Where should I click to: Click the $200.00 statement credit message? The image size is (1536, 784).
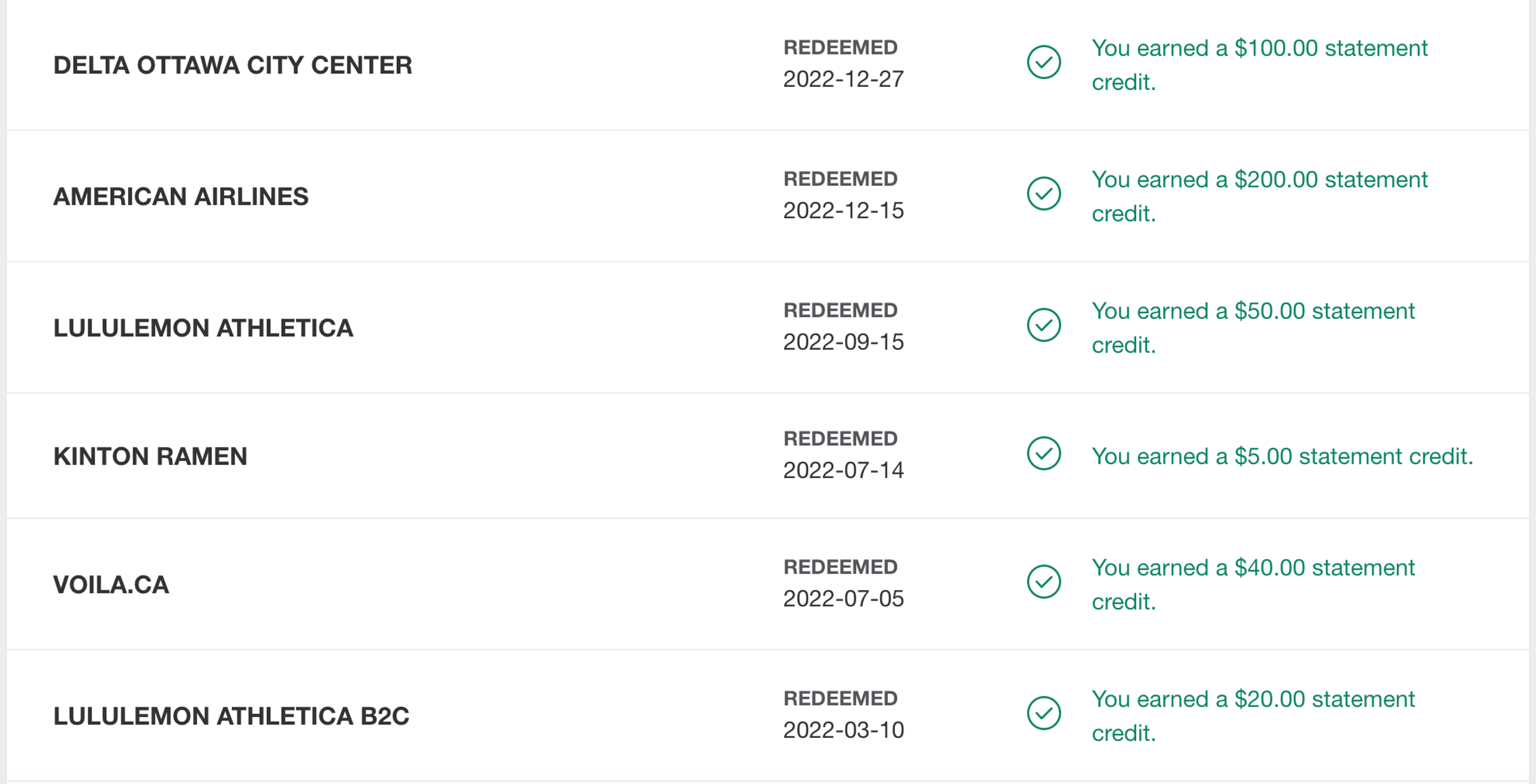coord(1259,197)
